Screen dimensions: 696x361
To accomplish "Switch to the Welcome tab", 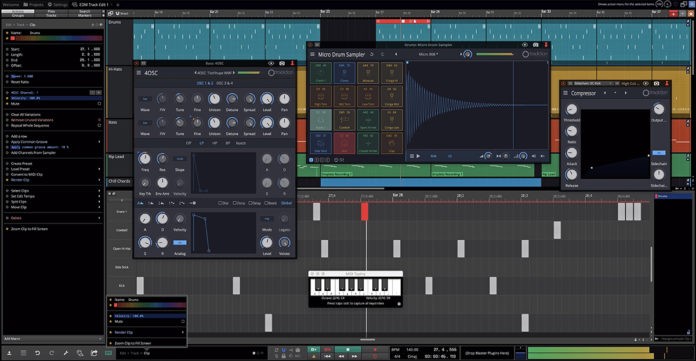I will pyautogui.click(x=10, y=4).
